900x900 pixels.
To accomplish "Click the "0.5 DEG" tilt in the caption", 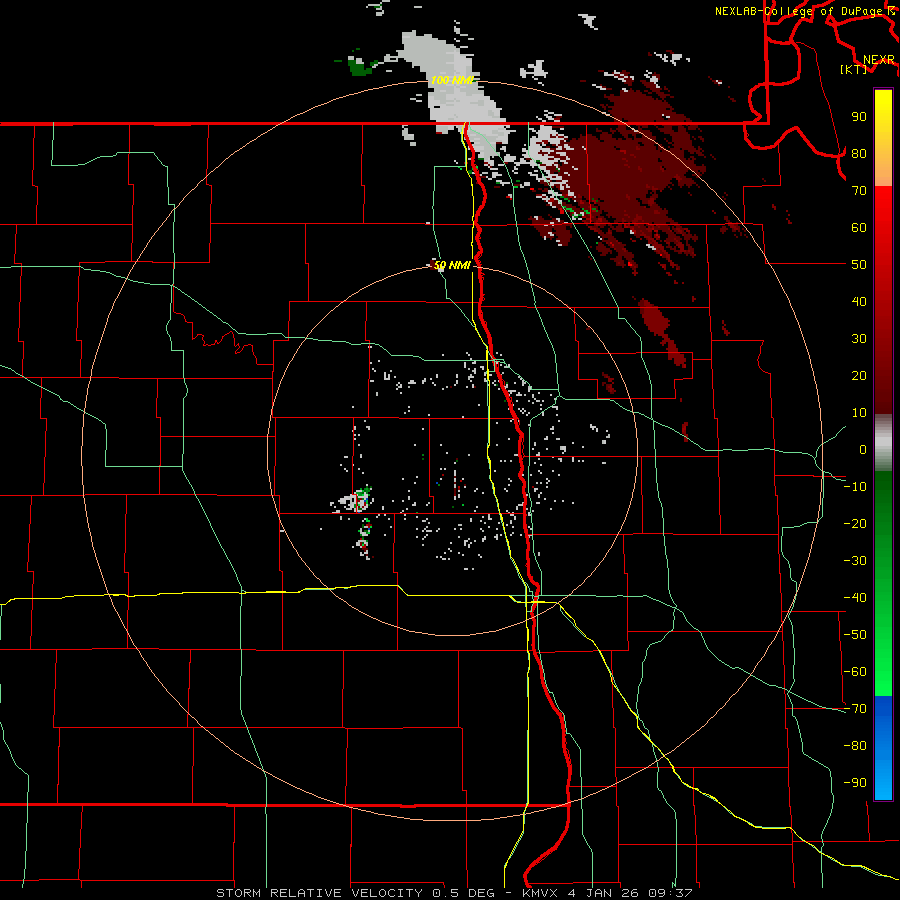I will click(x=463, y=893).
